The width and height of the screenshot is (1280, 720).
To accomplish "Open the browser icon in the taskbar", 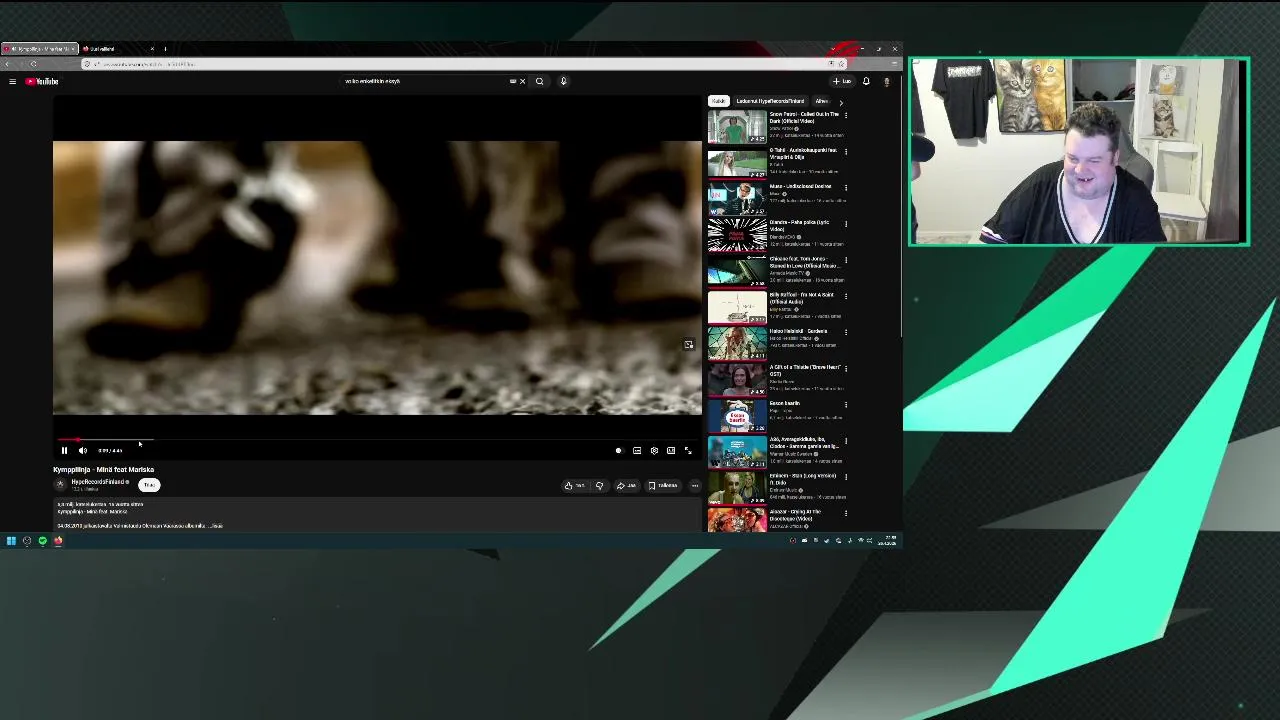I will pyautogui.click(x=58, y=541).
